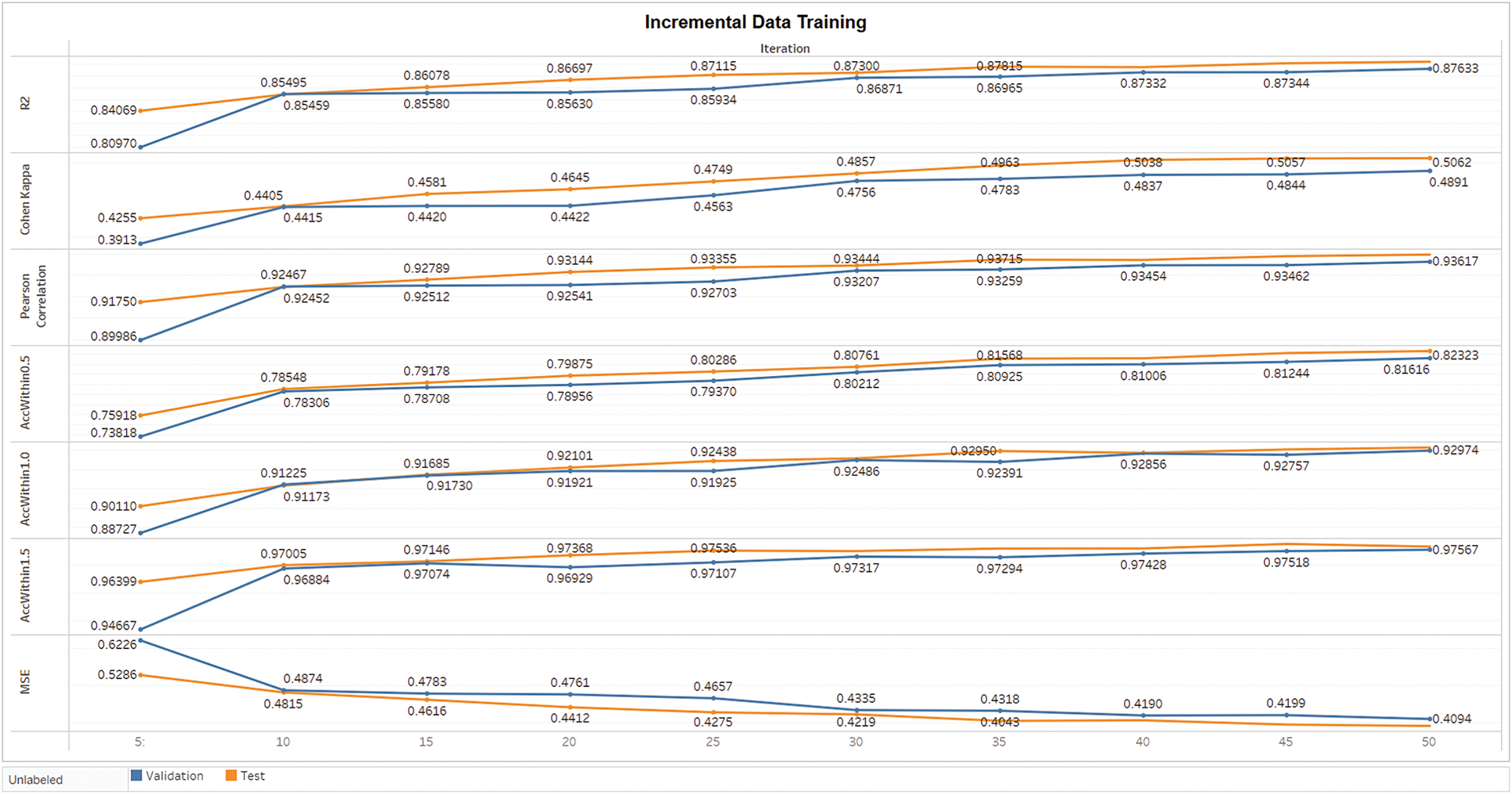Select the 0.5286 Test MSE data point

[140, 675]
